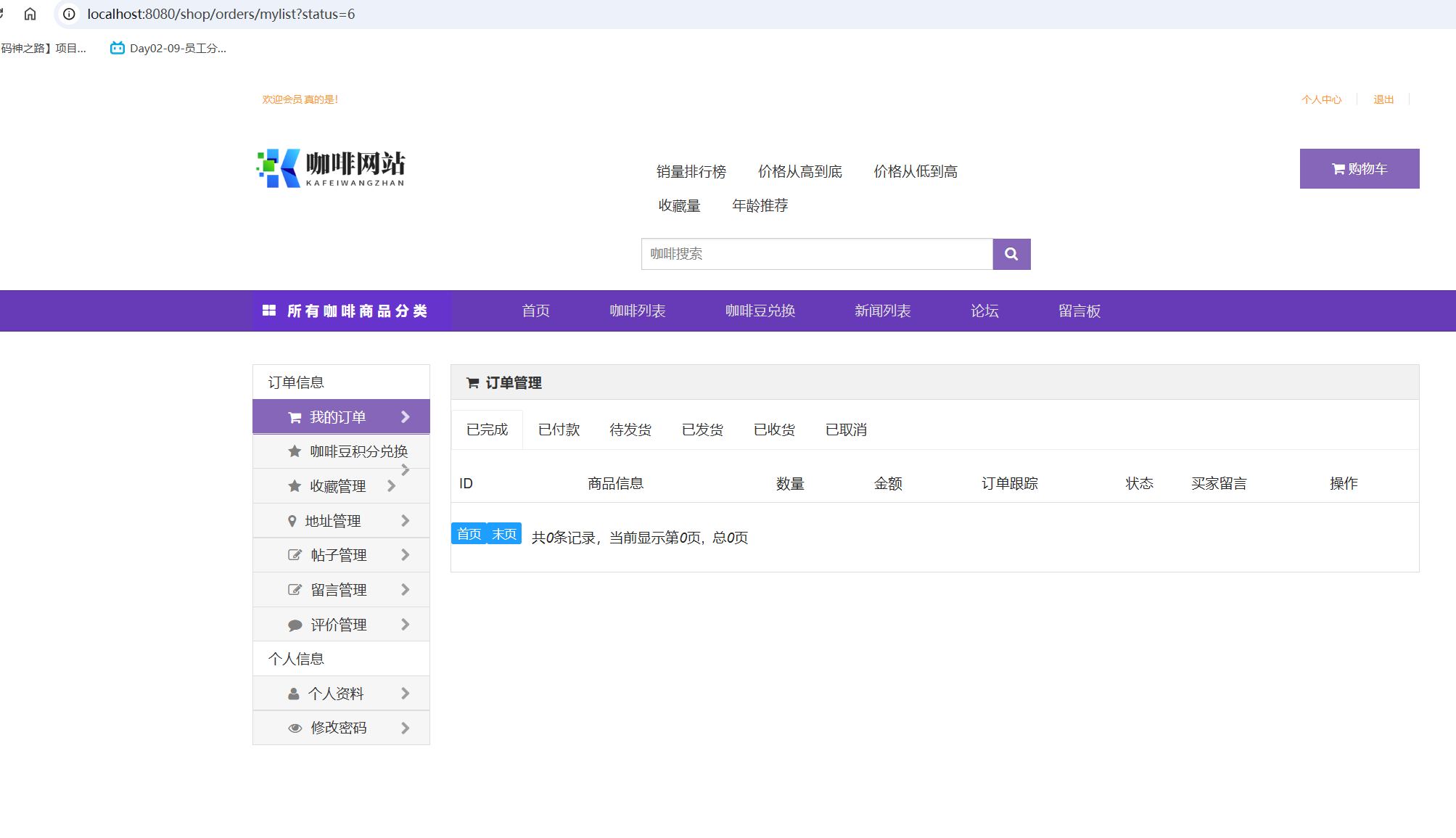This screenshot has width=1456, height=838.
Task: Click the shopping cart icon on 购物车 button
Action: click(x=1337, y=168)
